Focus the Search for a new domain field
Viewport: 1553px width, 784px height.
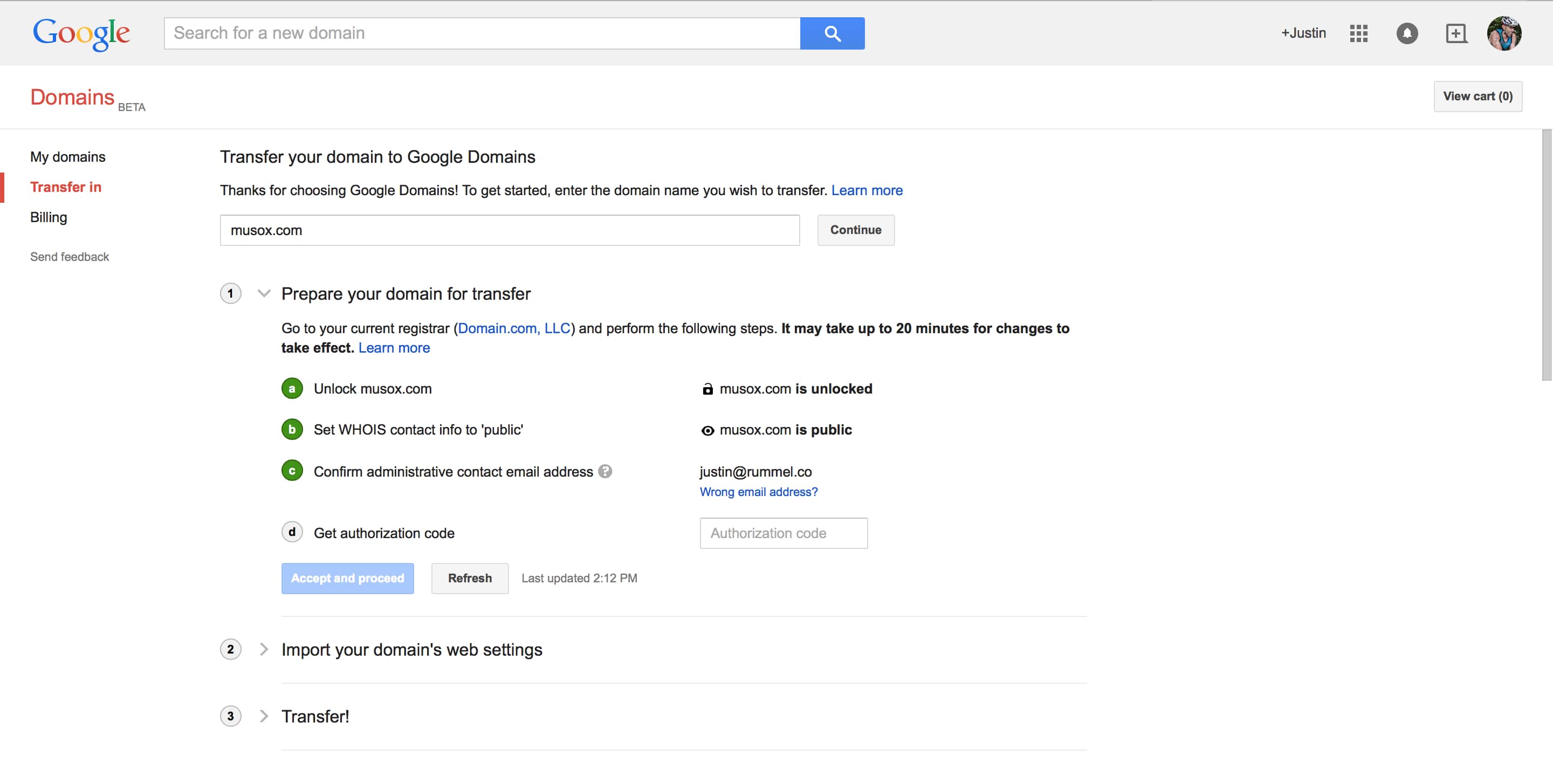click(482, 33)
